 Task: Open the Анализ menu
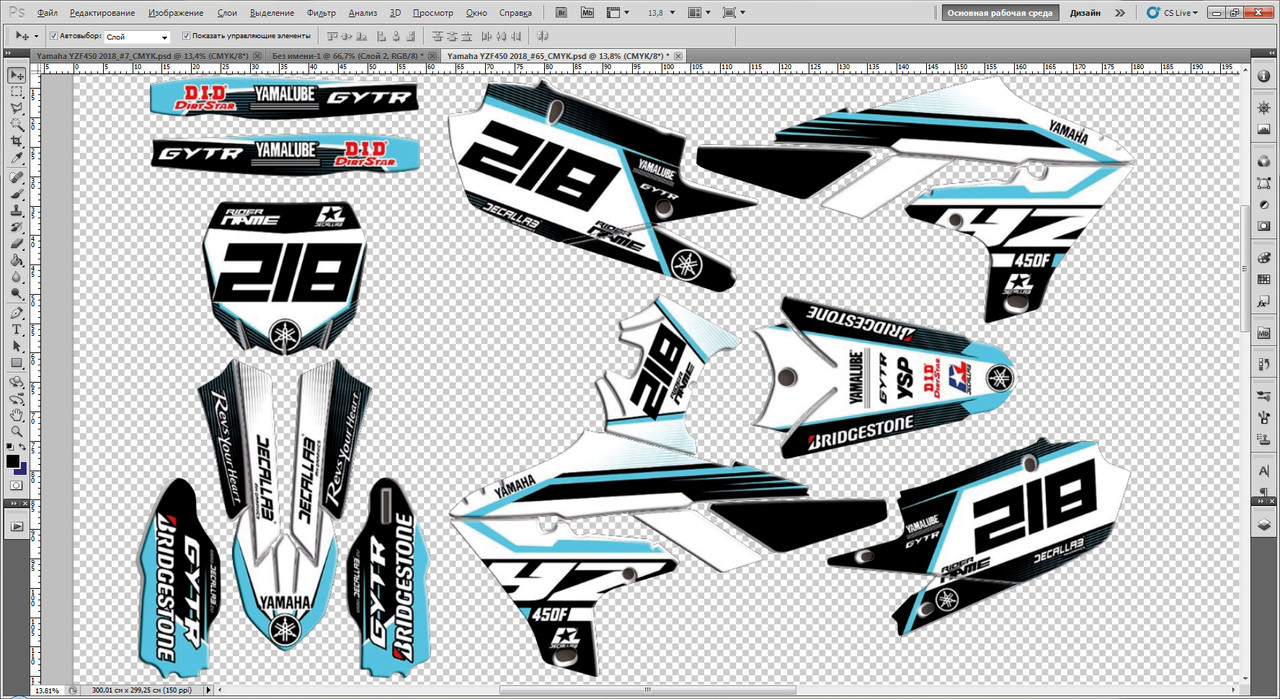[363, 13]
